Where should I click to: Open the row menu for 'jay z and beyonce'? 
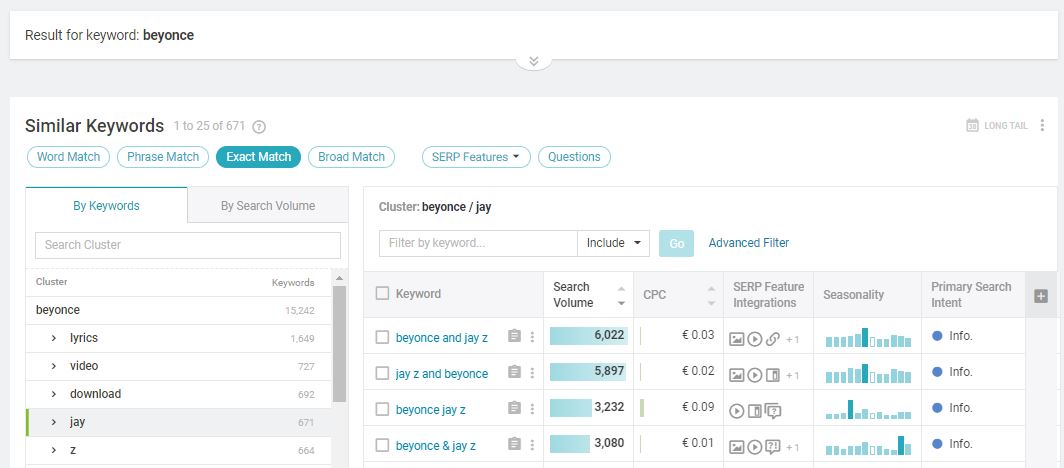pyautogui.click(x=533, y=372)
